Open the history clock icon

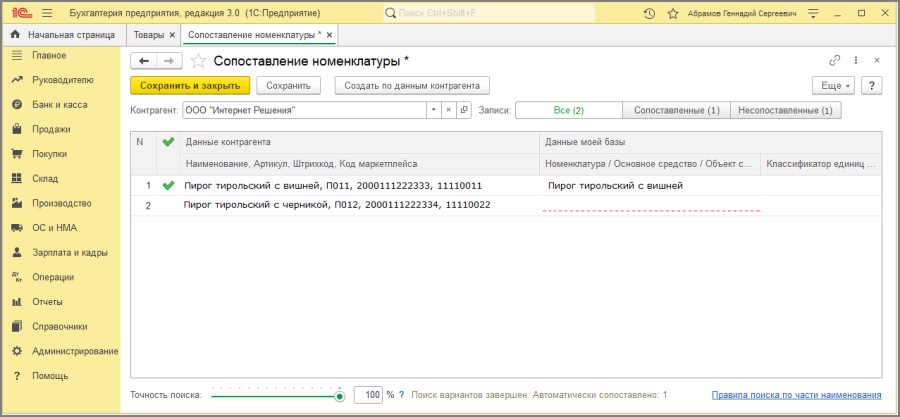pos(649,13)
